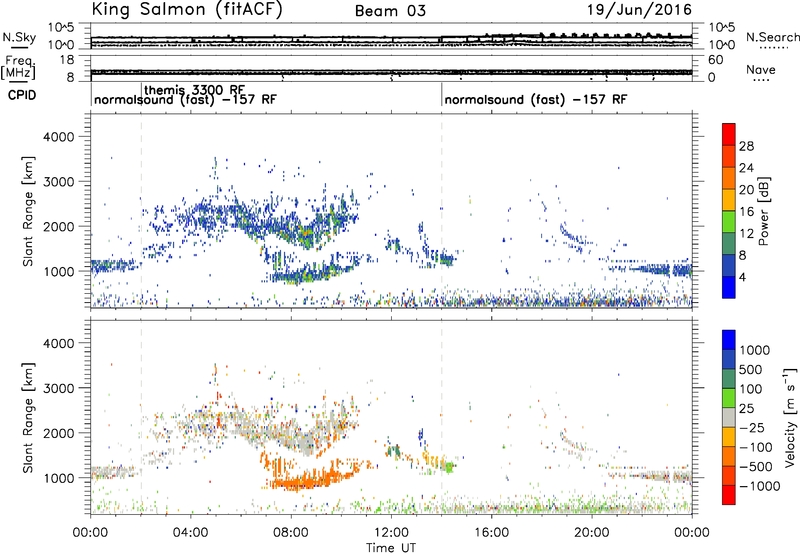The width and height of the screenshot is (800, 554).
Task: Click the 'Slant Range [km]' label of velocity panel
Action: pyautogui.click(x=28, y=417)
